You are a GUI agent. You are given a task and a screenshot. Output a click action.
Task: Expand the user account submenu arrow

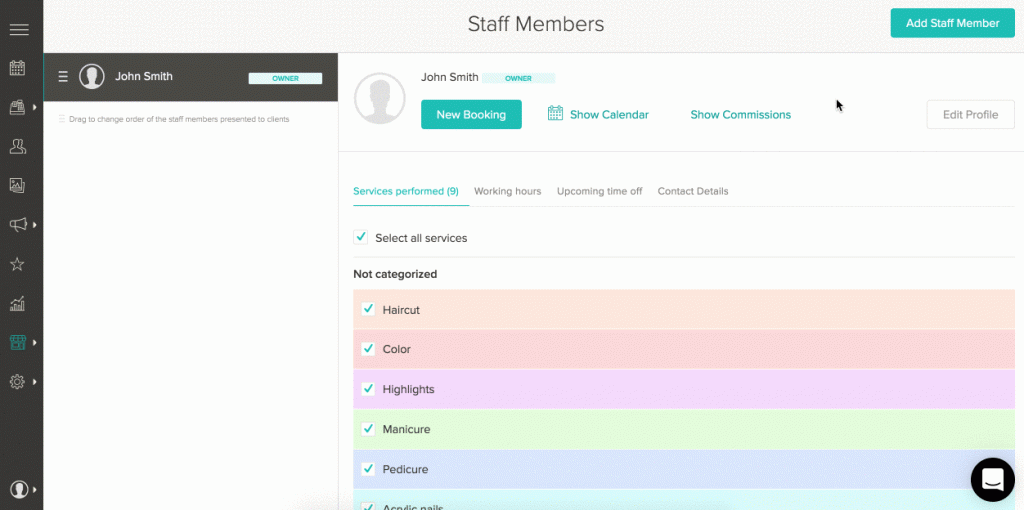pyautogui.click(x=34, y=488)
